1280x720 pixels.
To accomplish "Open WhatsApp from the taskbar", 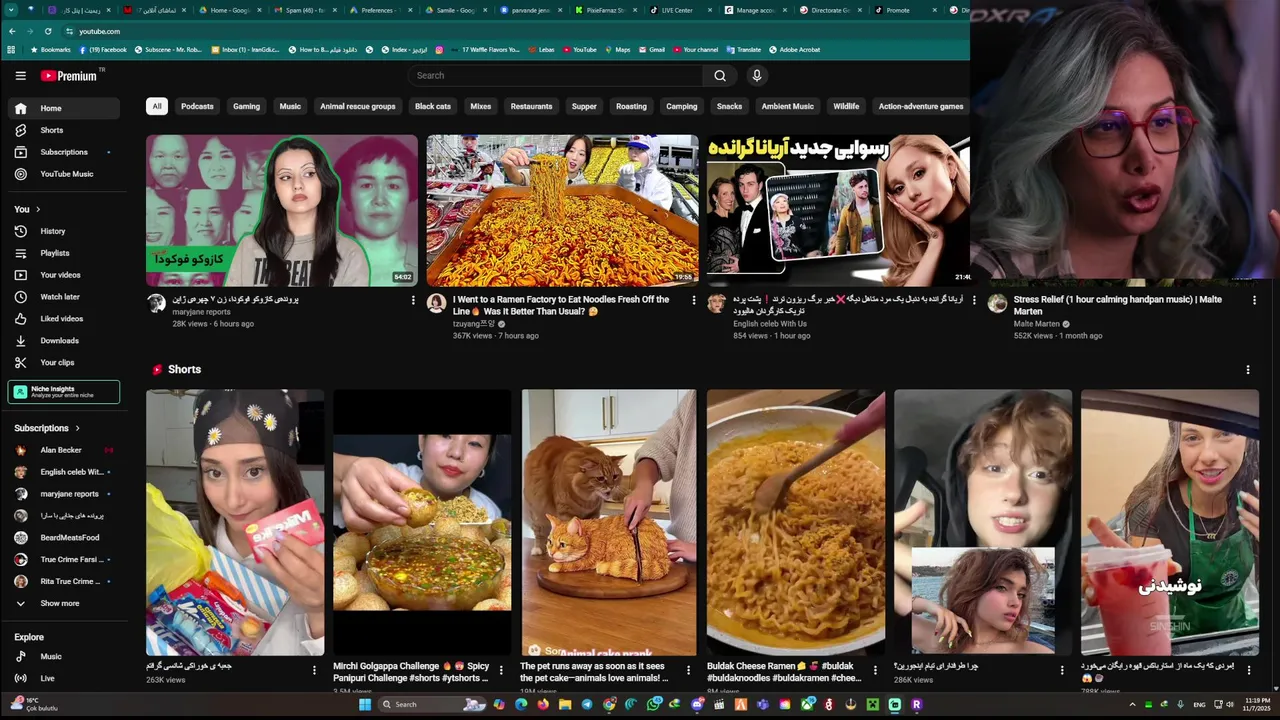I will point(653,704).
